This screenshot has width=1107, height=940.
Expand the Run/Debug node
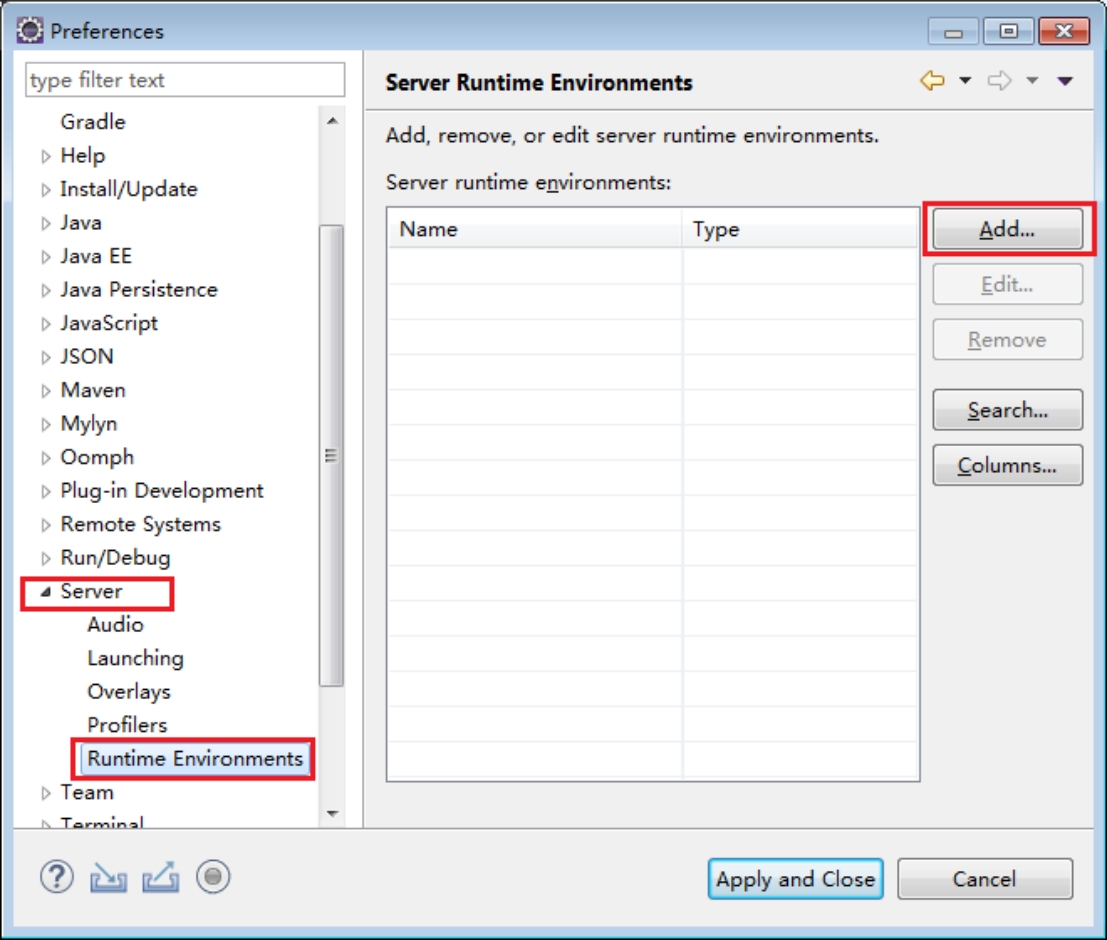click(46, 559)
